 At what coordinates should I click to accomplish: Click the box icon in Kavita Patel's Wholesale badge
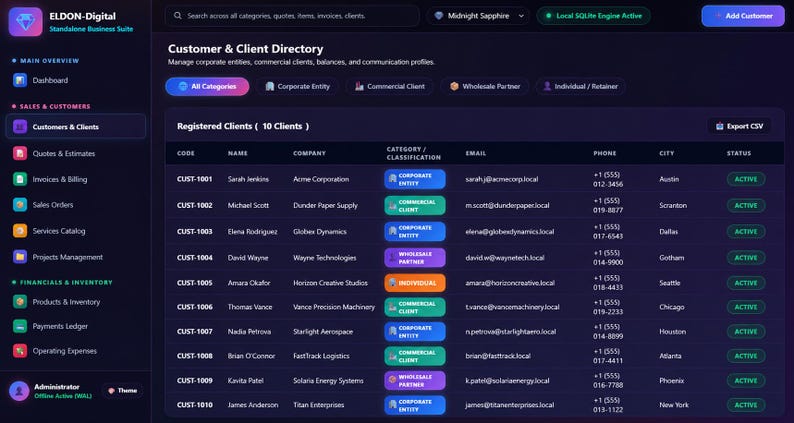[392, 379]
